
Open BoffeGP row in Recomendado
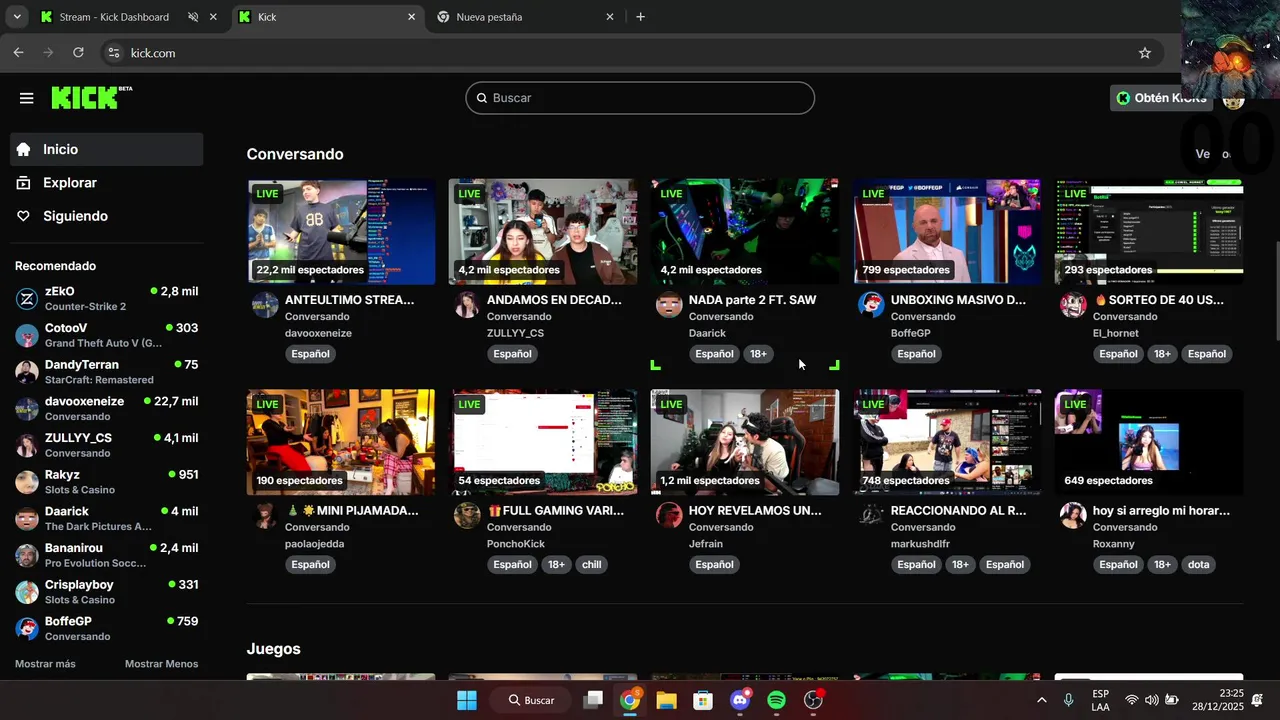click(107, 629)
